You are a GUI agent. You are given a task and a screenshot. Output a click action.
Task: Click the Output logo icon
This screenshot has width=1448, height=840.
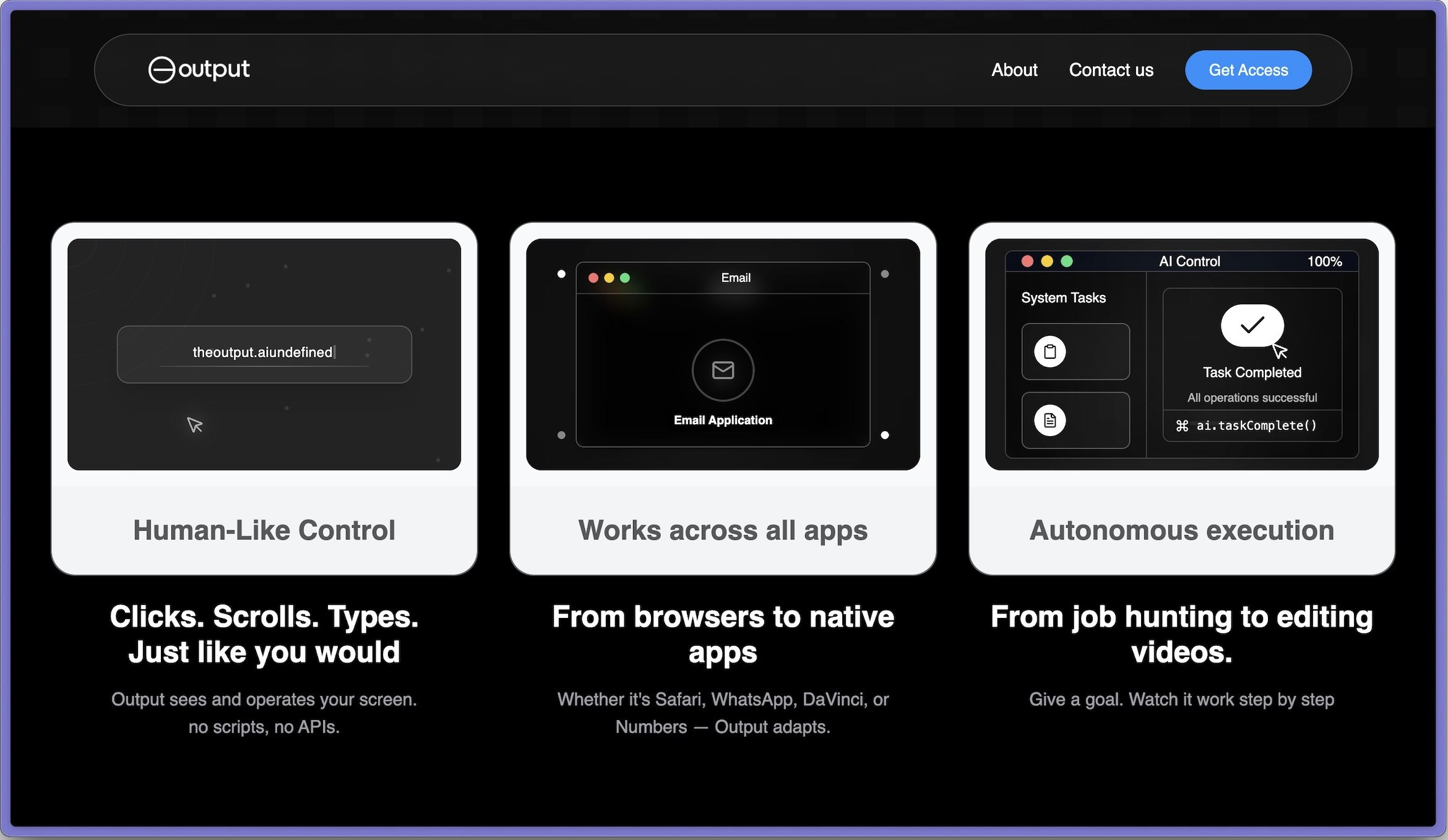click(162, 70)
